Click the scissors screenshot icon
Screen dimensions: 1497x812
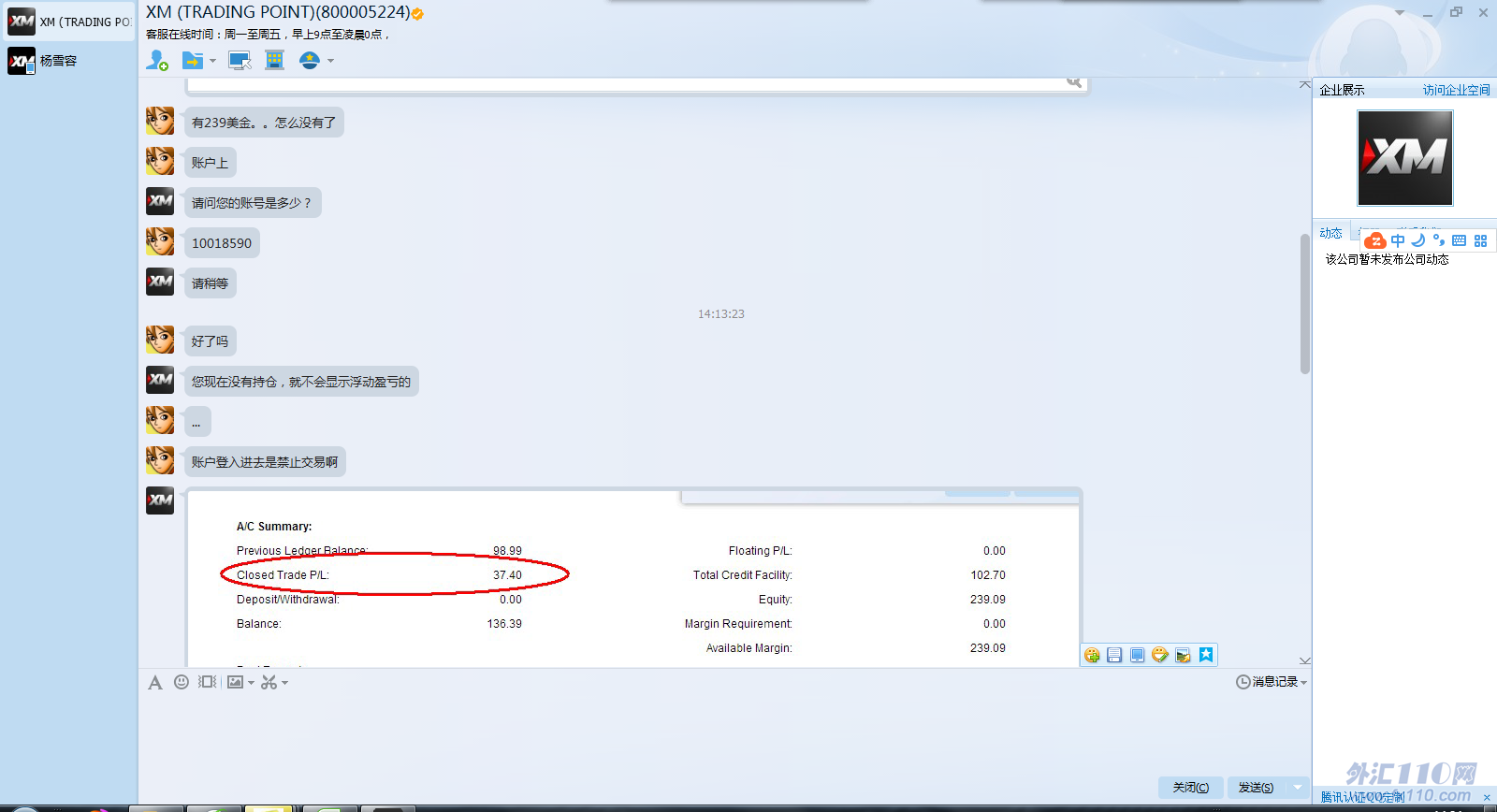269,683
